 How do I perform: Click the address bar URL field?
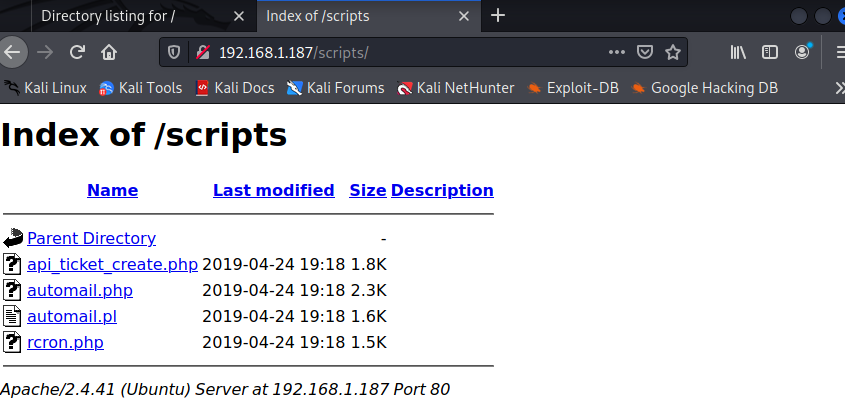tap(400, 52)
